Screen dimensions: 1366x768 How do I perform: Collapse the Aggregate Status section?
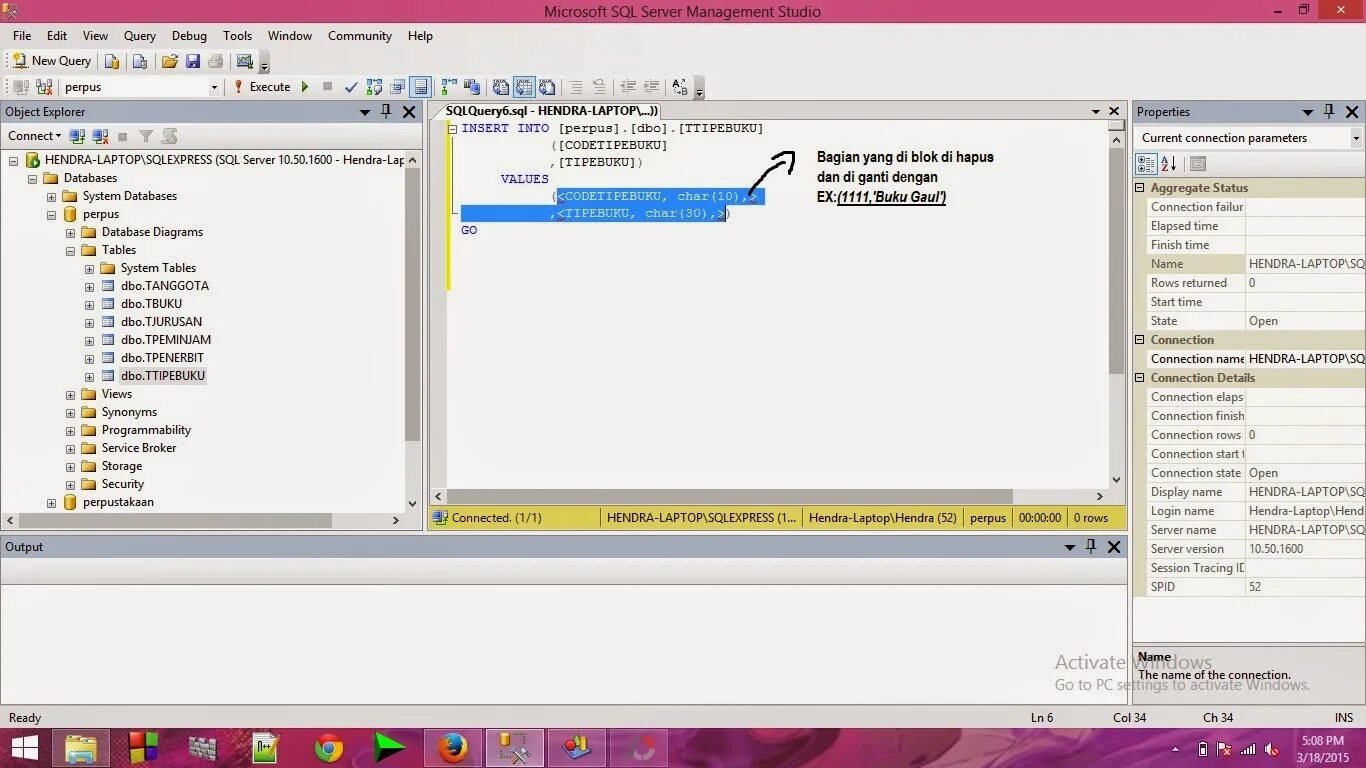[x=1140, y=188]
